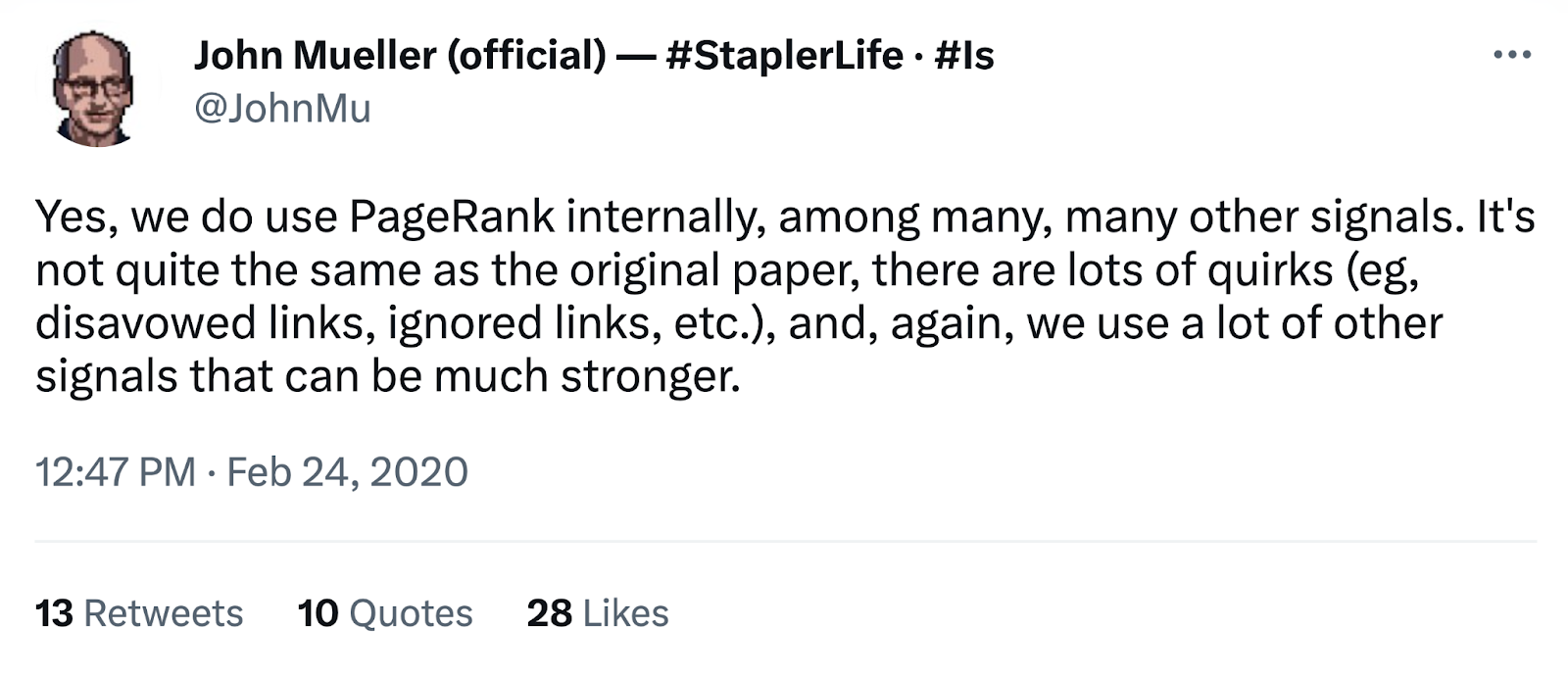Open the three-dot more options menu
The height and width of the screenshot is (676, 1568).
coord(1511,56)
